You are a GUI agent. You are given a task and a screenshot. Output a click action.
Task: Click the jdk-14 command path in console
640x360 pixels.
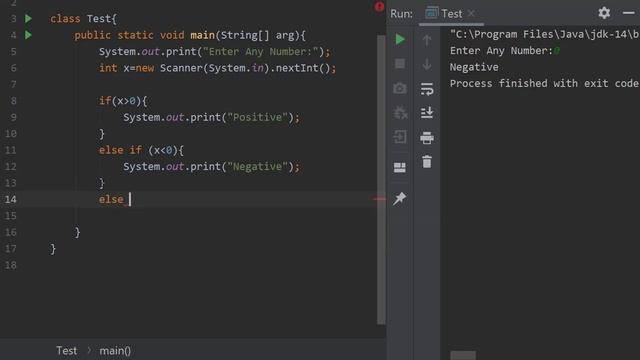pos(544,34)
